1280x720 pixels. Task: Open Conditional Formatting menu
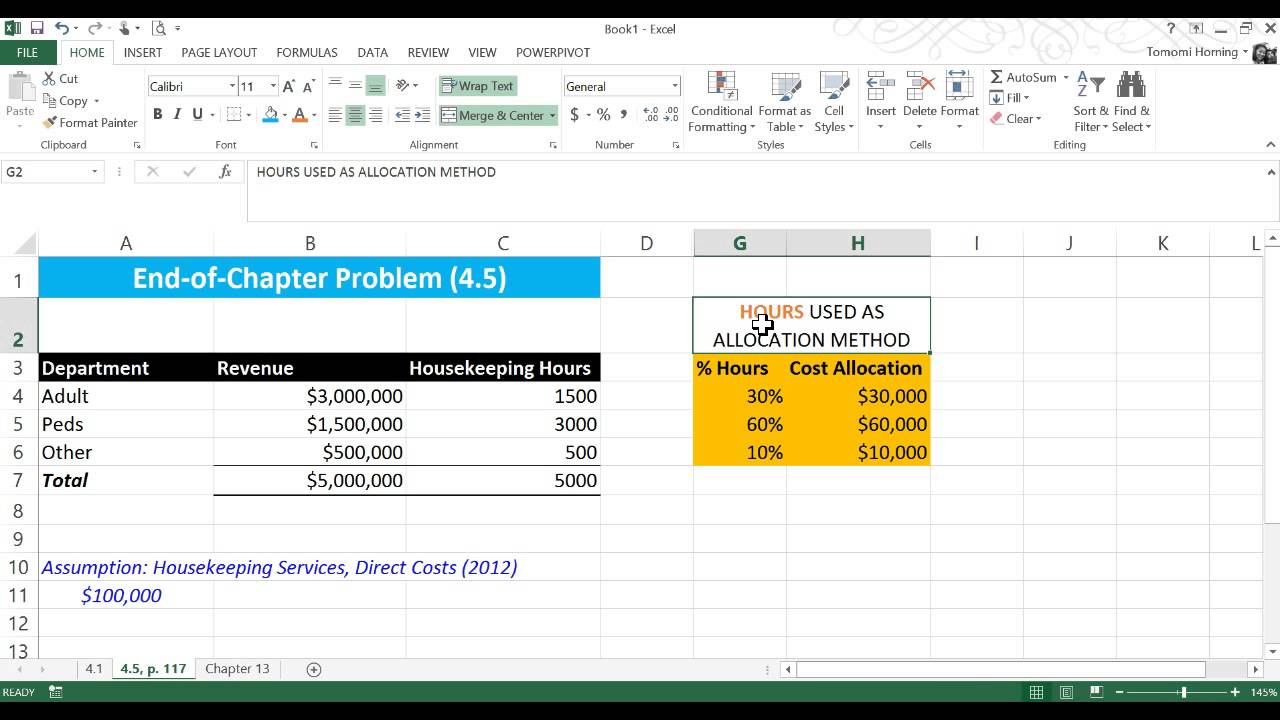tap(721, 102)
